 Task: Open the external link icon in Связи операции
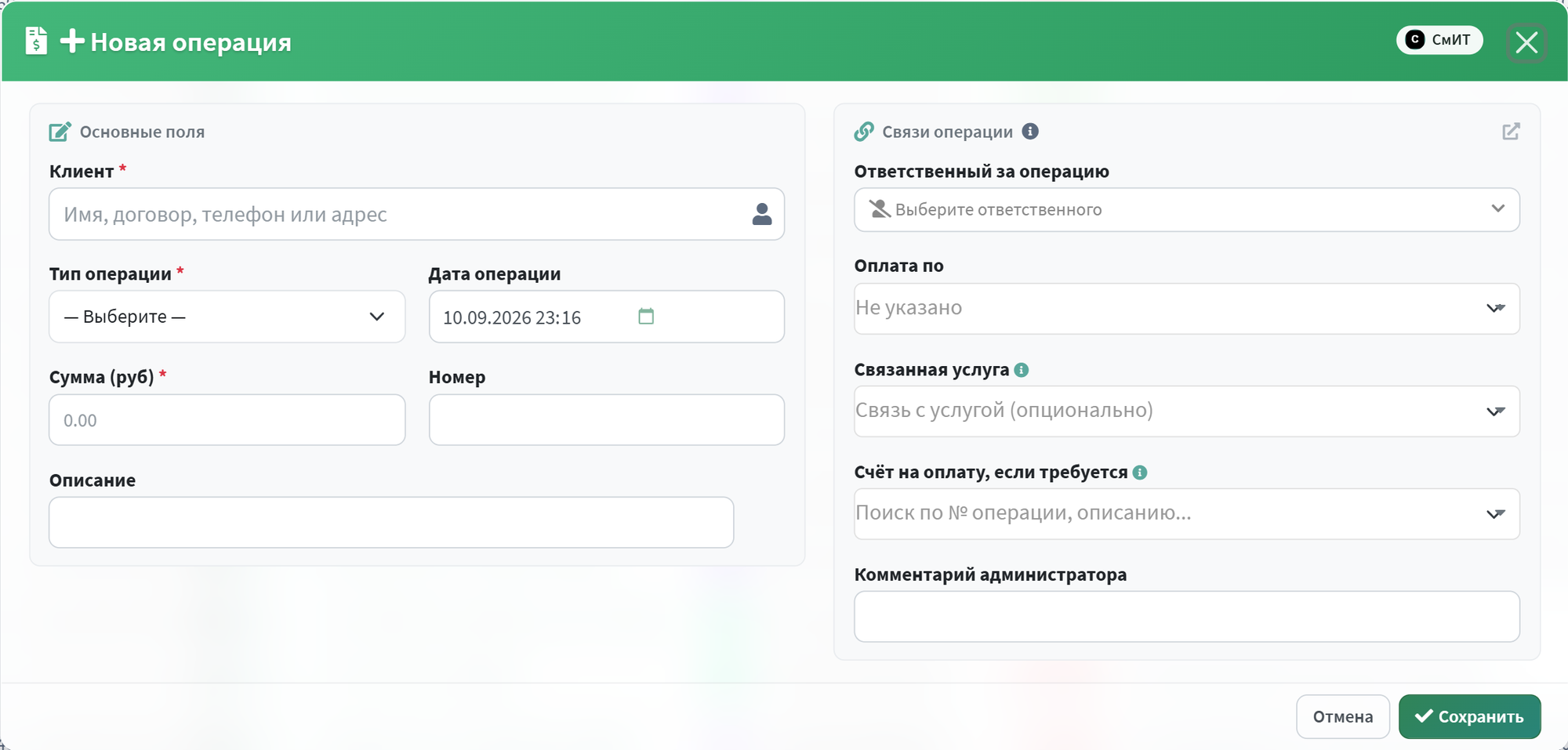(1511, 132)
